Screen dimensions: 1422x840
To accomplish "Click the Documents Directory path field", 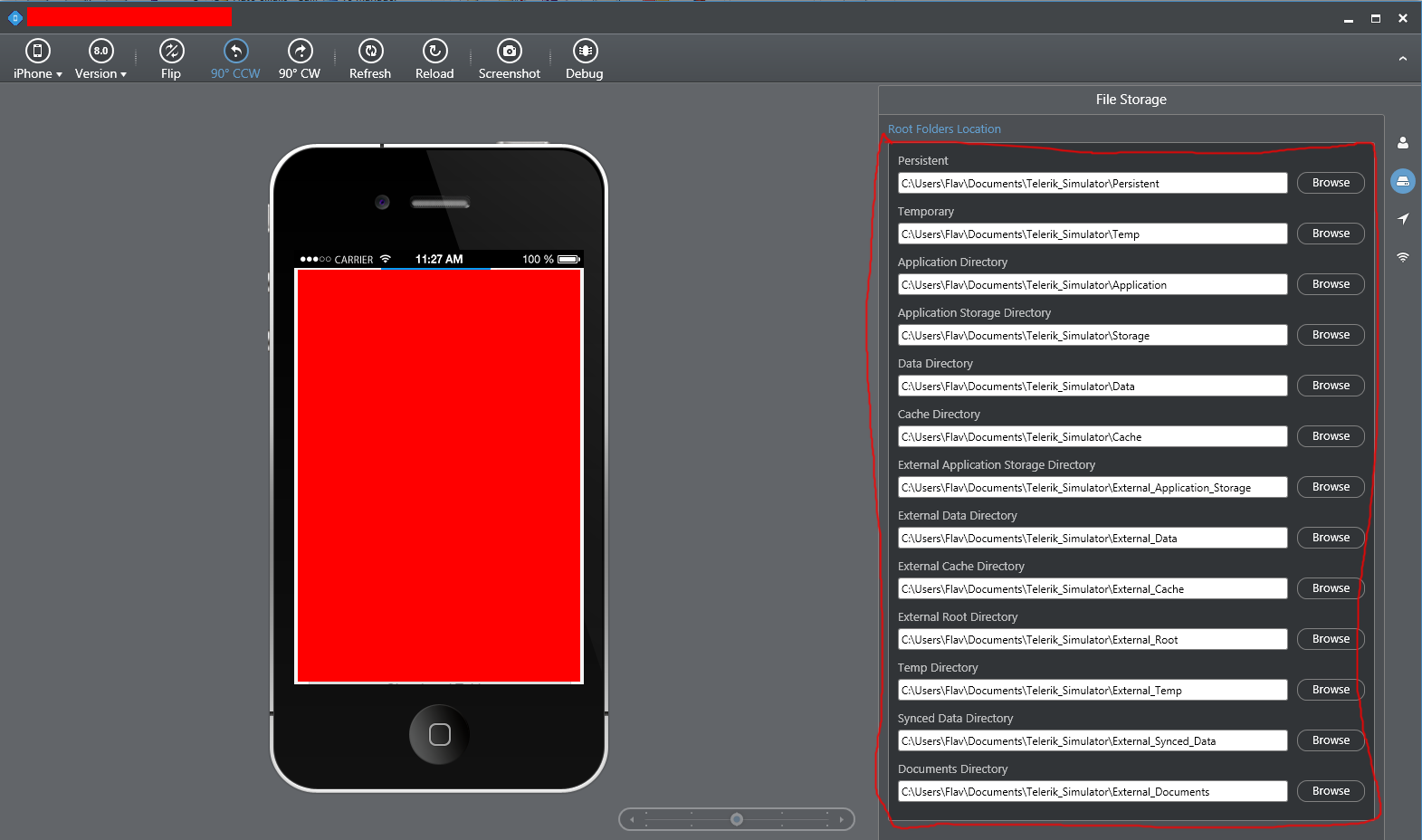I will coord(1093,791).
